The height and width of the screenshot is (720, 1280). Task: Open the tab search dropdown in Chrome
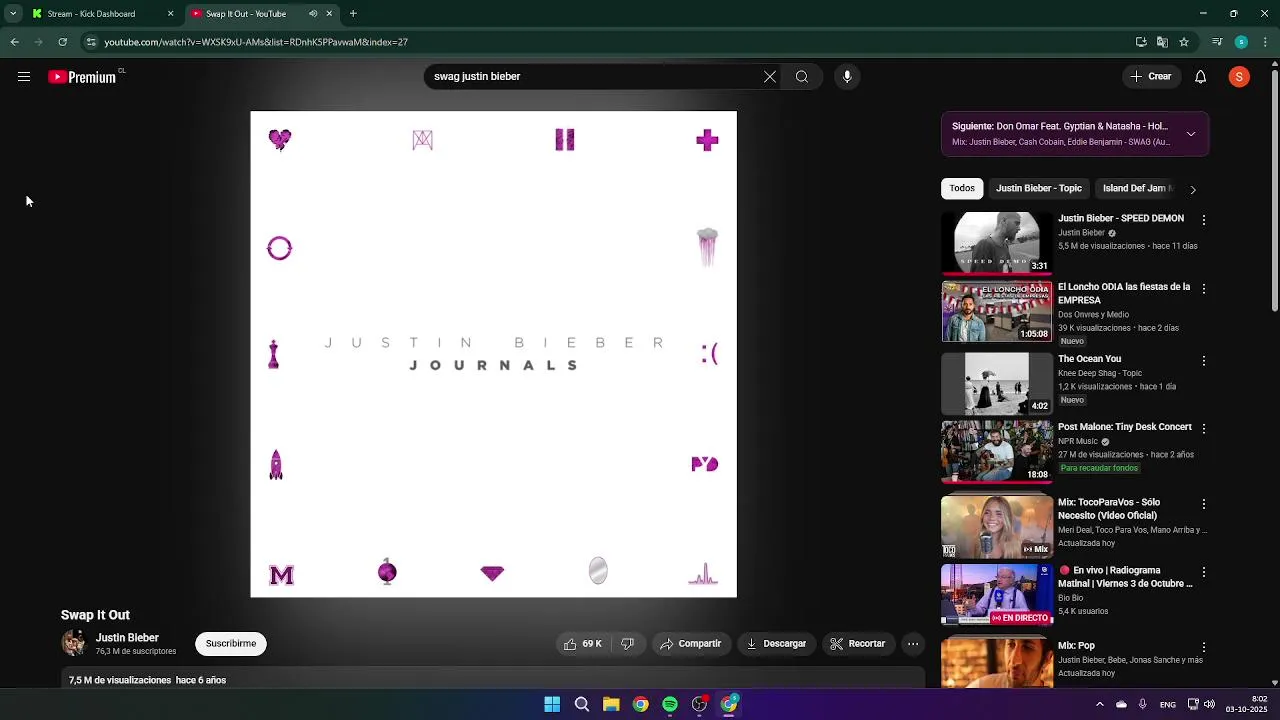click(13, 14)
